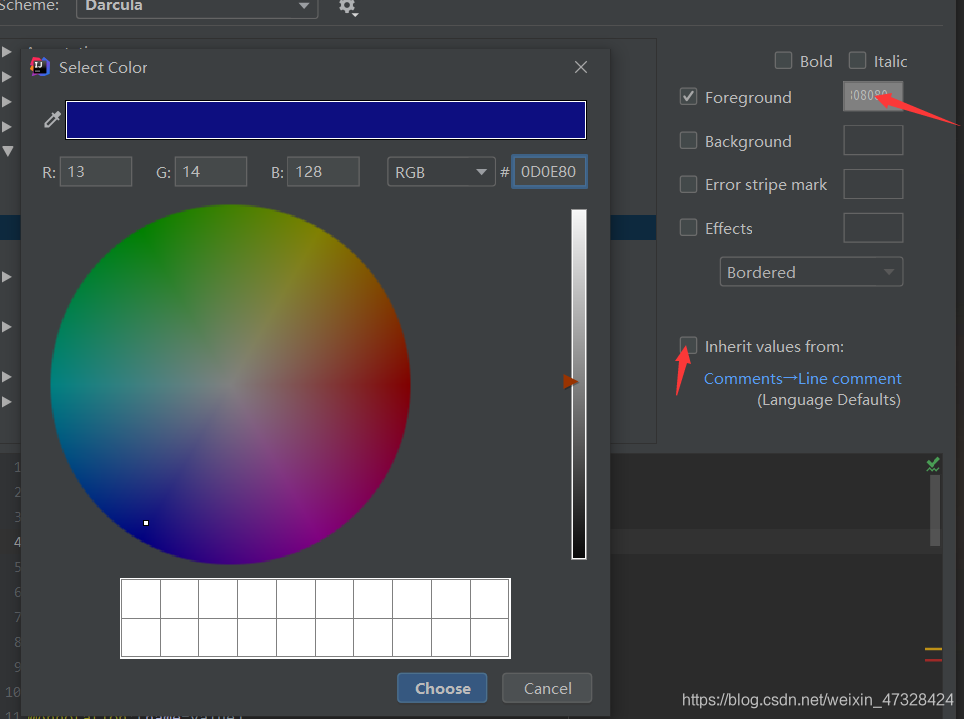Enable the Bold checkbox
964x719 pixels.
click(x=783, y=60)
